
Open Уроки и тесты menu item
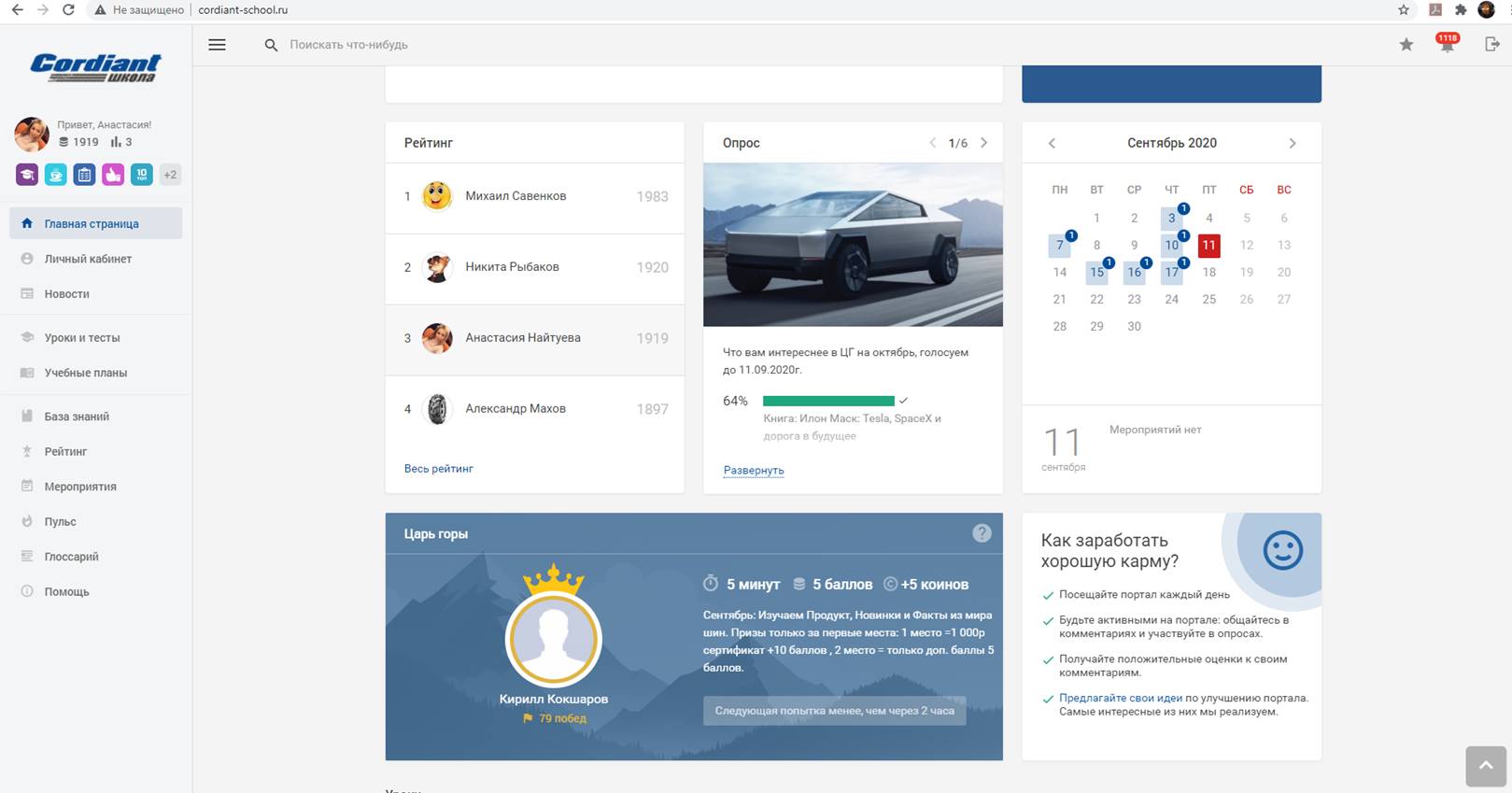(x=82, y=338)
